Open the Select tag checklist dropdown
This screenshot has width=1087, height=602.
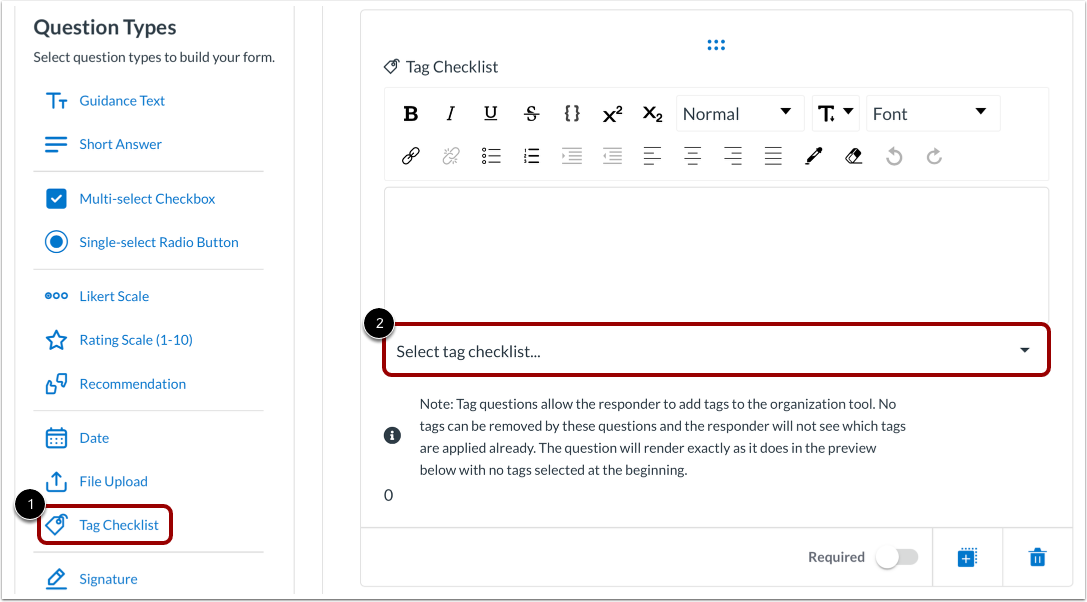[716, 349]
